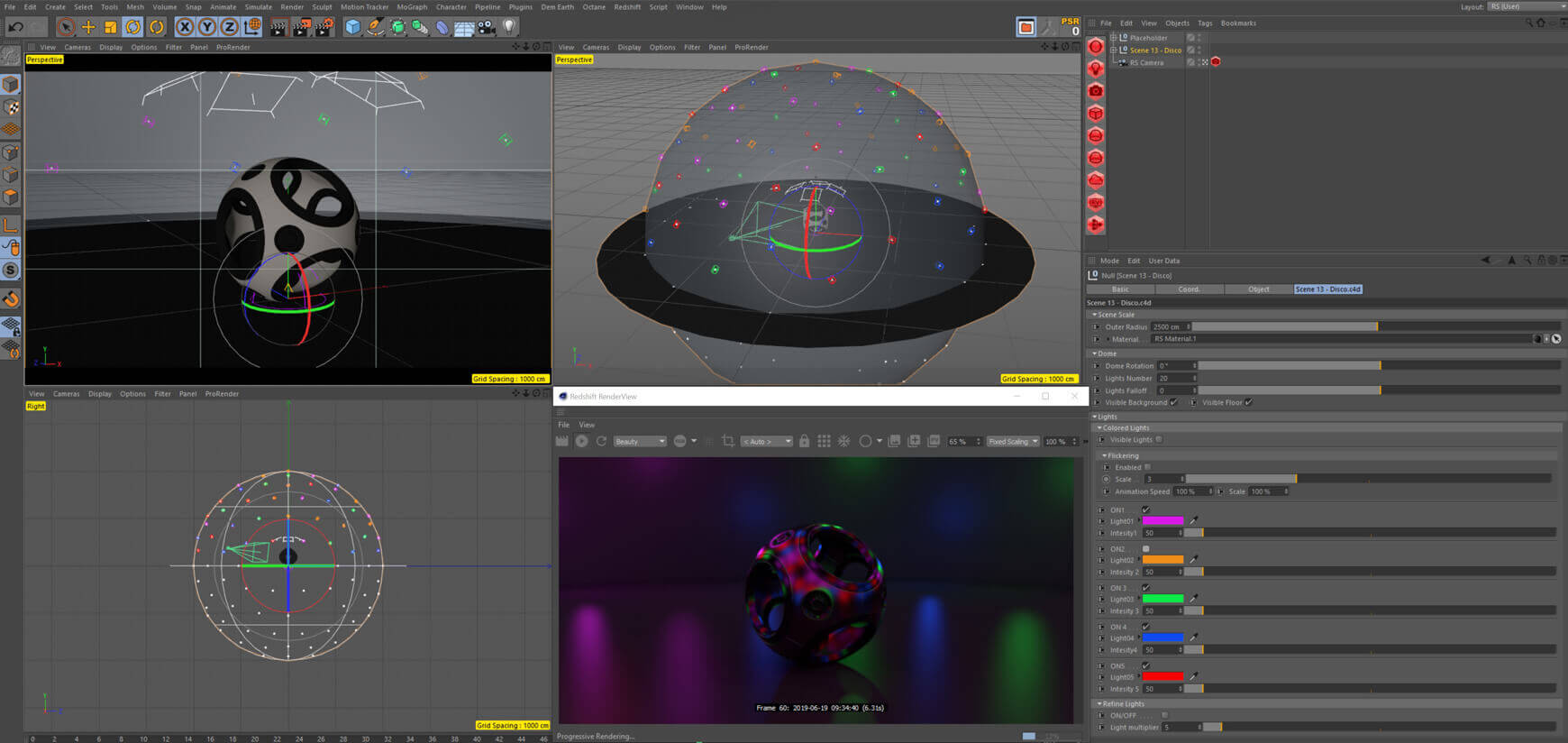Select the Move tool in top toolbar
This screenshot has width=1568, height=743.
88,27
